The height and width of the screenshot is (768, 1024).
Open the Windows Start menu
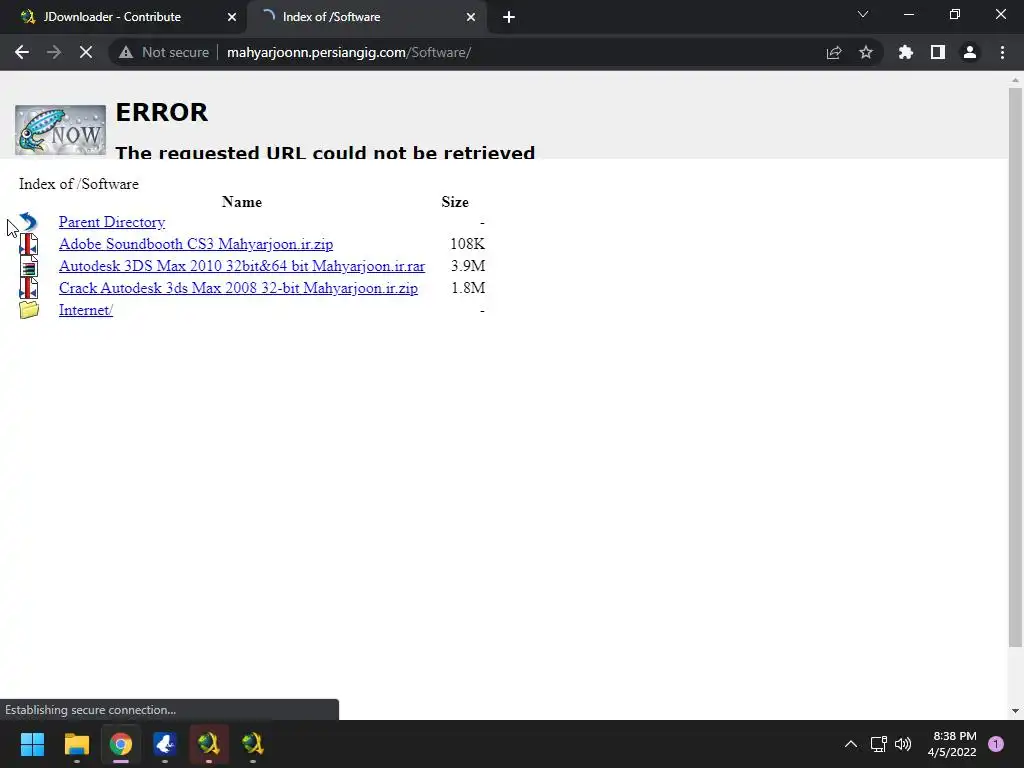(x=32, y=744)
